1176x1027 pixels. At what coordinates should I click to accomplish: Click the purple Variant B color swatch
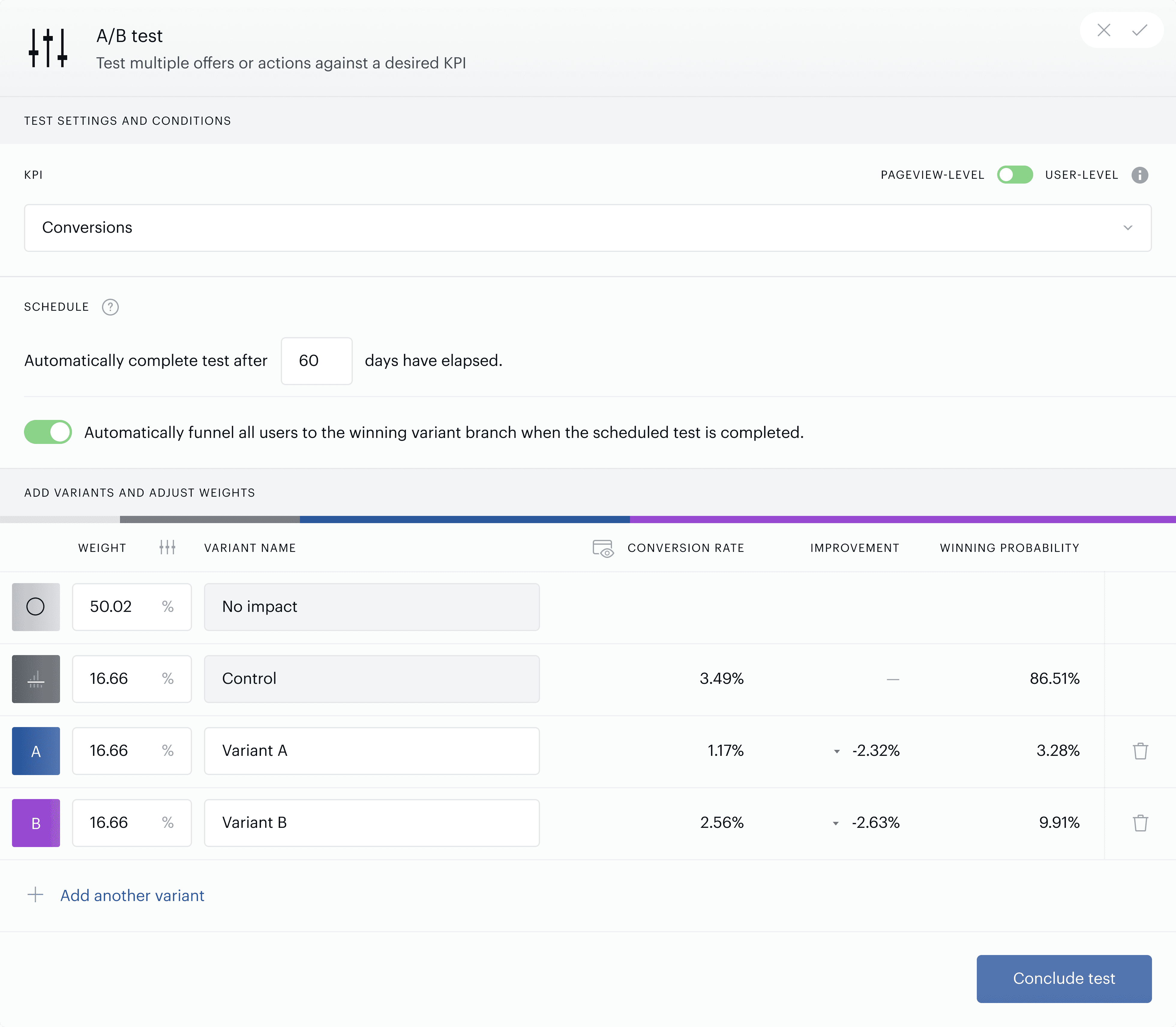tap(36, 823)
